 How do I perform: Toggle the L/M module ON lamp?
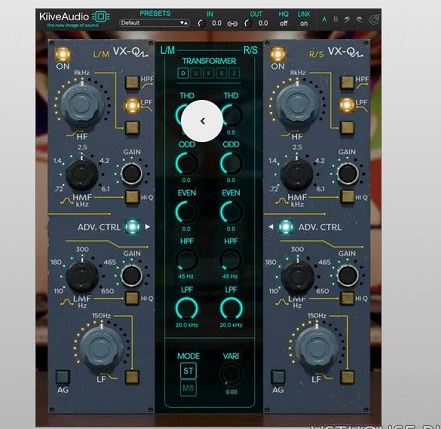[62, 54]
